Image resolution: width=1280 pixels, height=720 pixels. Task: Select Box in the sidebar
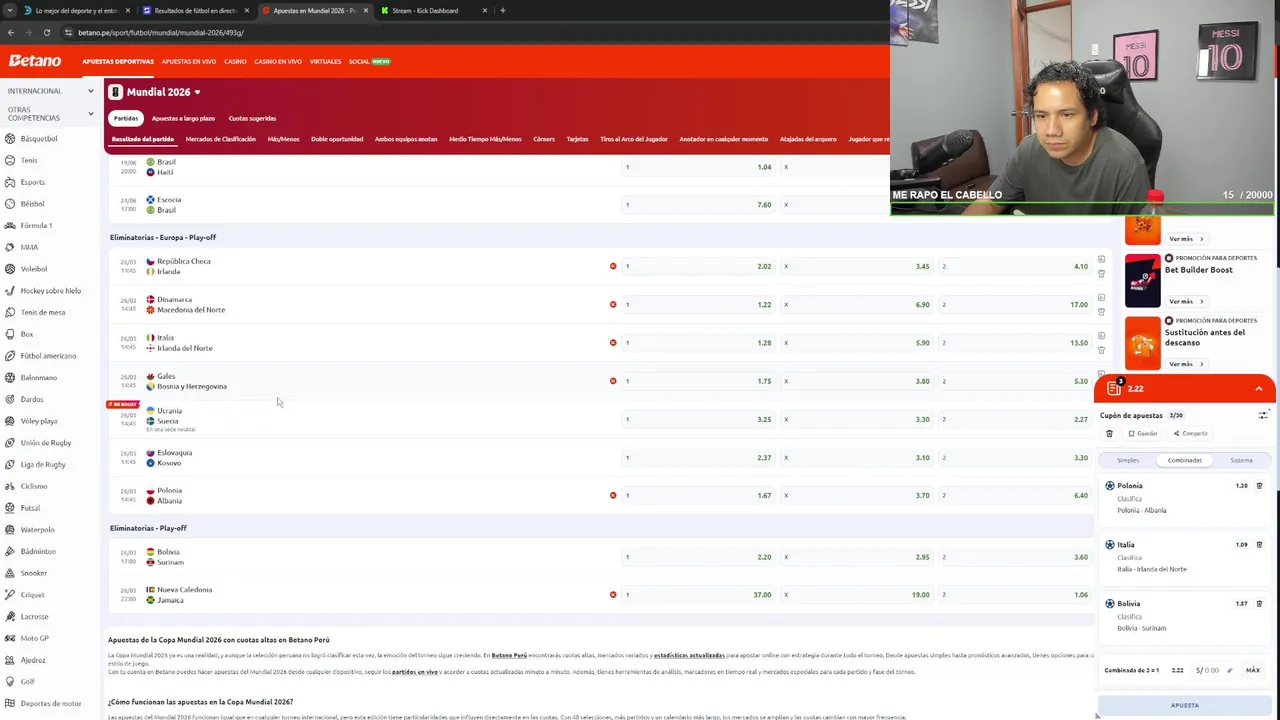pyautogui.click(x=27, y=334)
